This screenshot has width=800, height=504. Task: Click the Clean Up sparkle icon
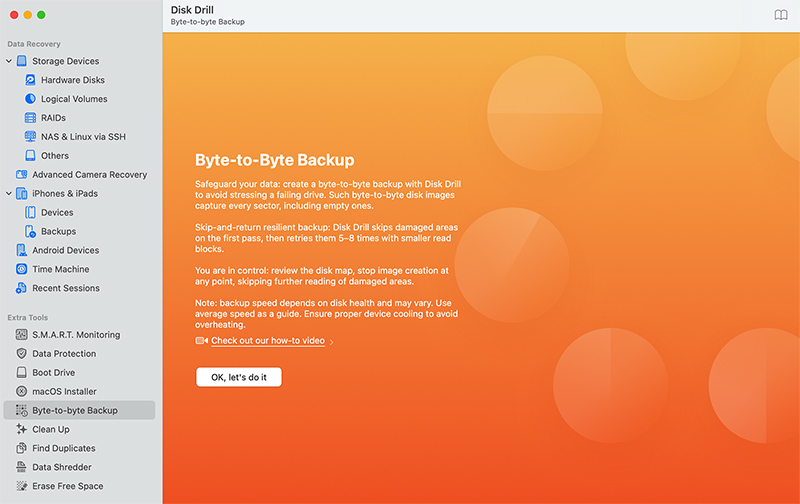21,429
